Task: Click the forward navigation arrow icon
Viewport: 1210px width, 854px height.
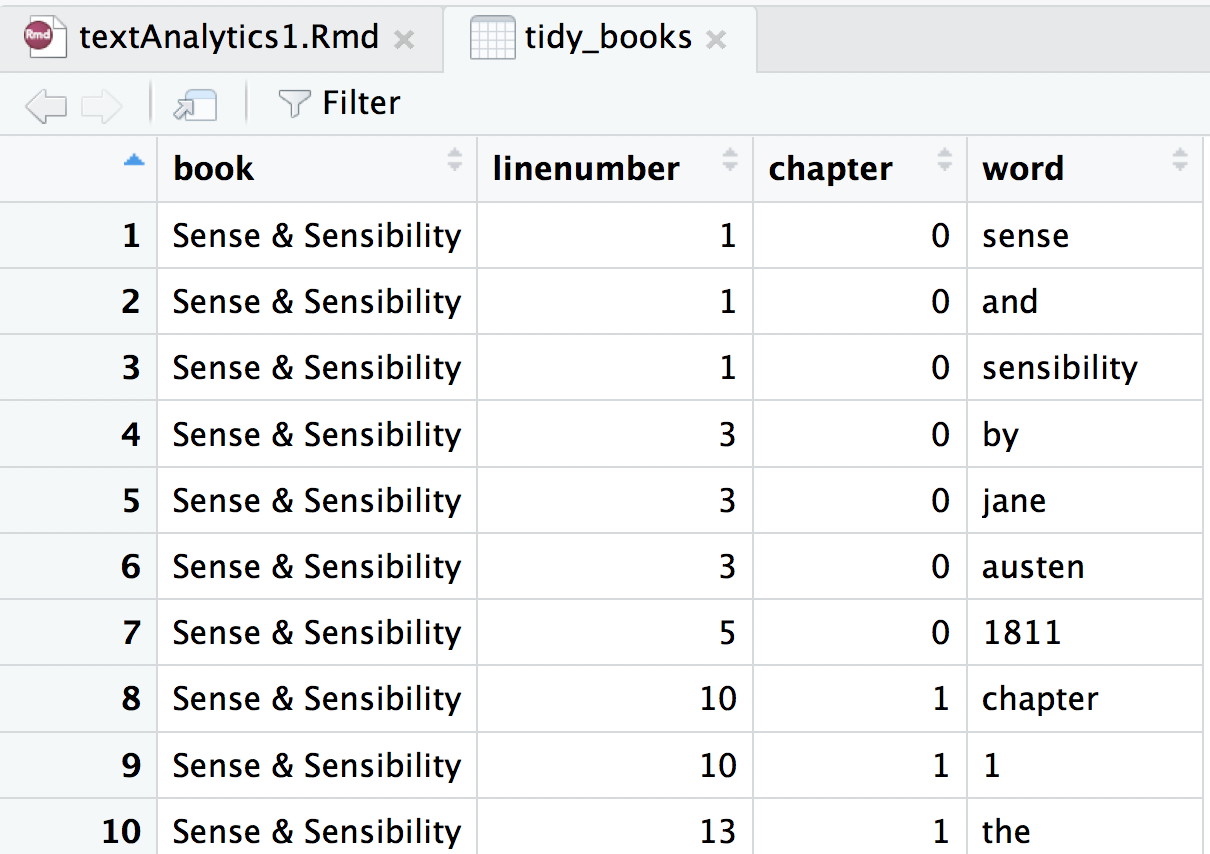Action: click(101, 105)
